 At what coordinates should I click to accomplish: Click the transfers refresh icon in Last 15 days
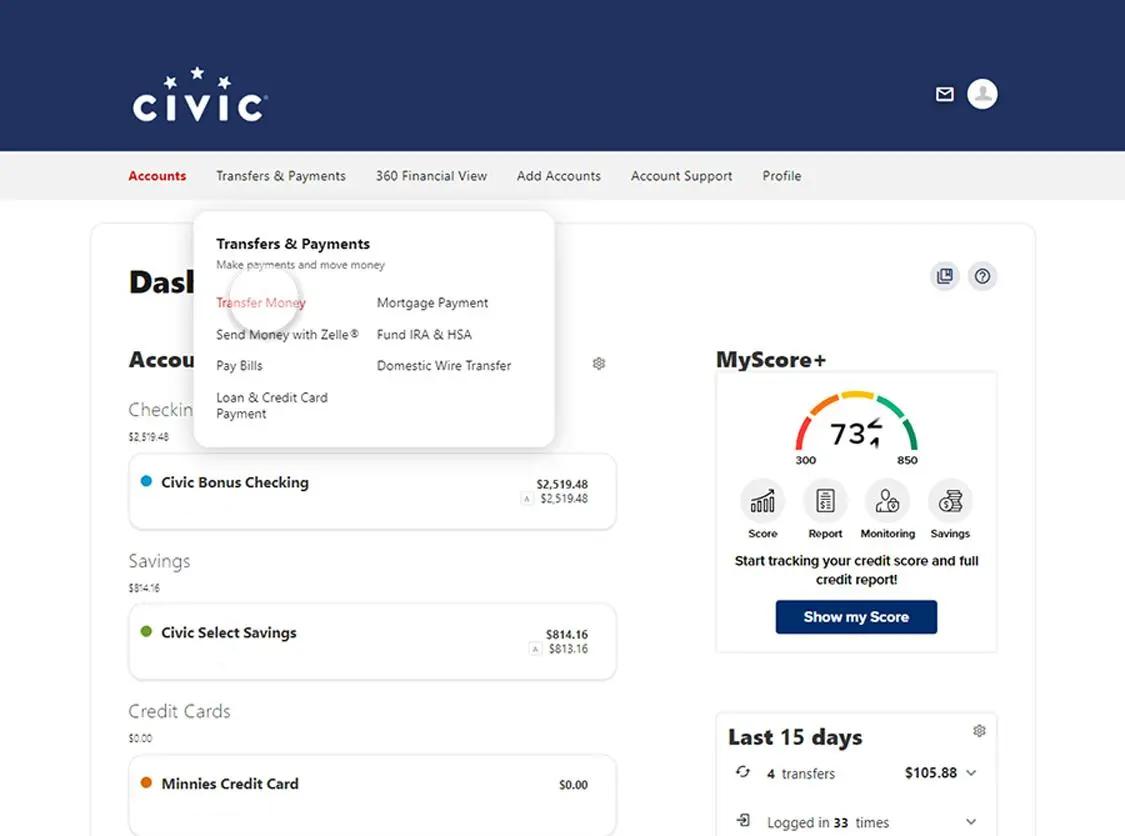(742, 773)
